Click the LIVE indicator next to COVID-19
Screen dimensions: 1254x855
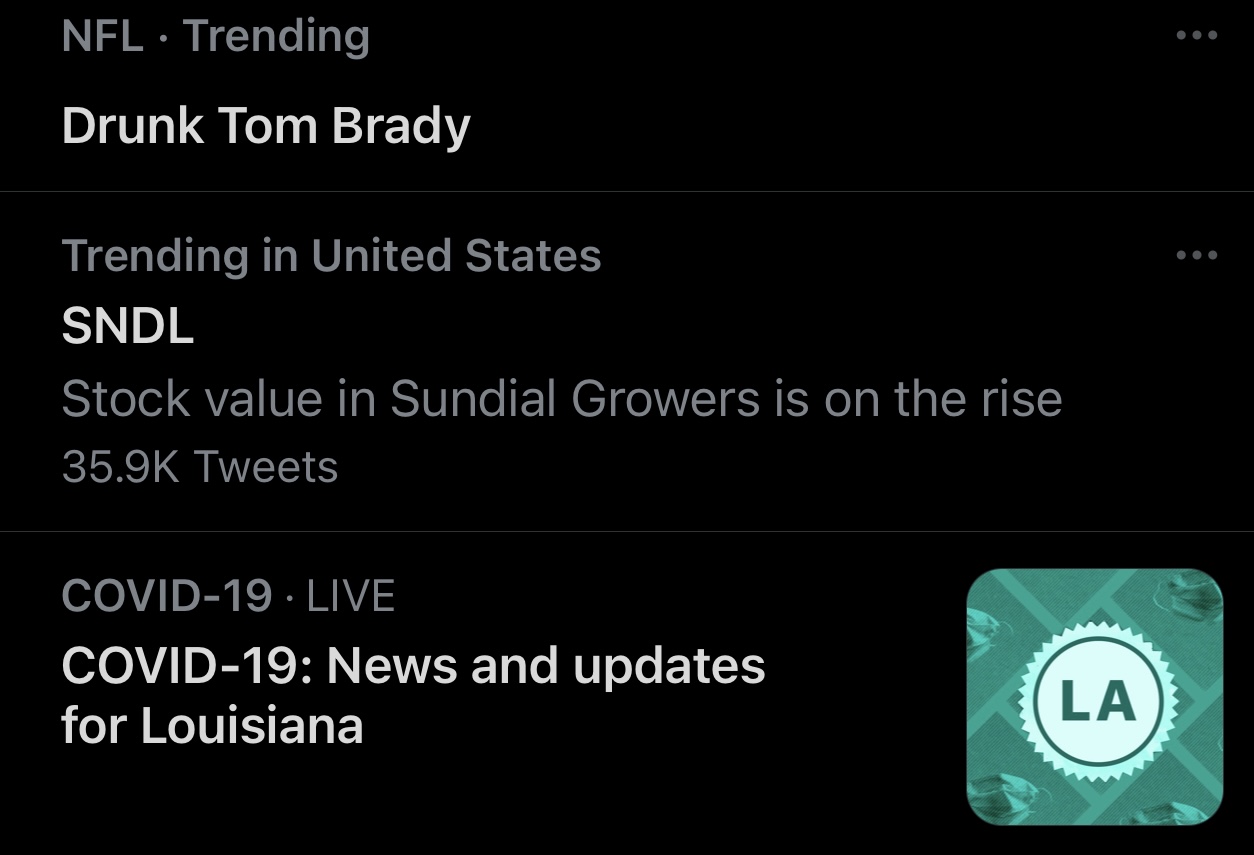coord(350,597)
